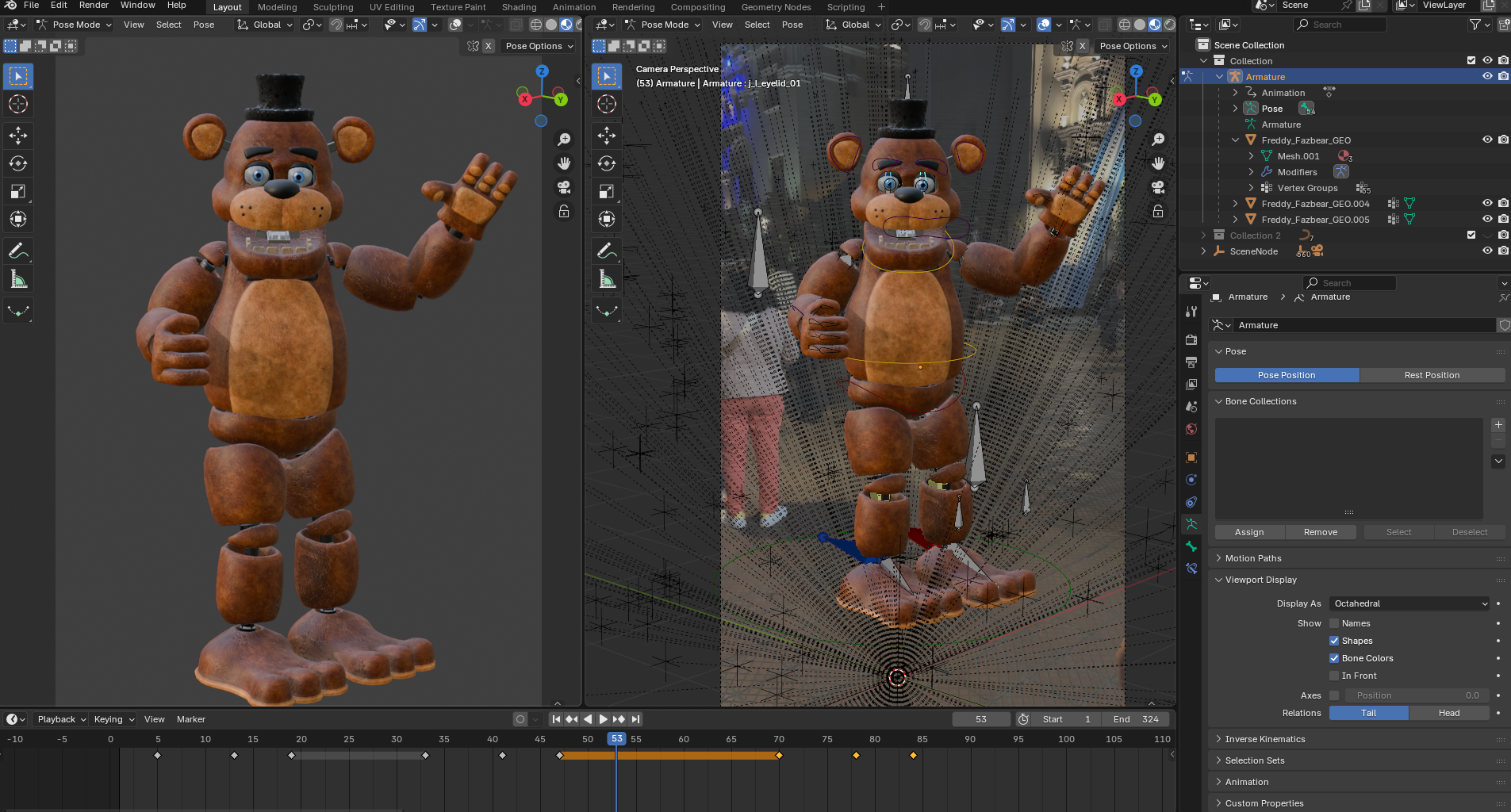This screenshot has height=812, width=1511.
Task: Click the End frame field showing 324
Action: tap(1136, 719)
